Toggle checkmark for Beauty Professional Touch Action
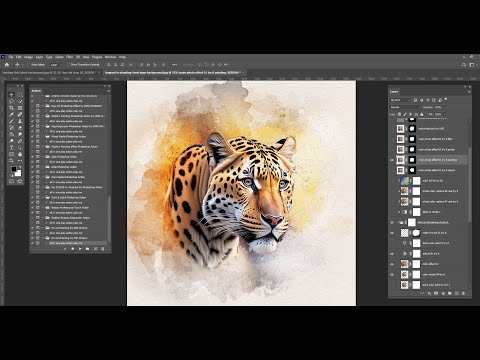Screen dimensions: 480x360 click(x=32, y=207)
